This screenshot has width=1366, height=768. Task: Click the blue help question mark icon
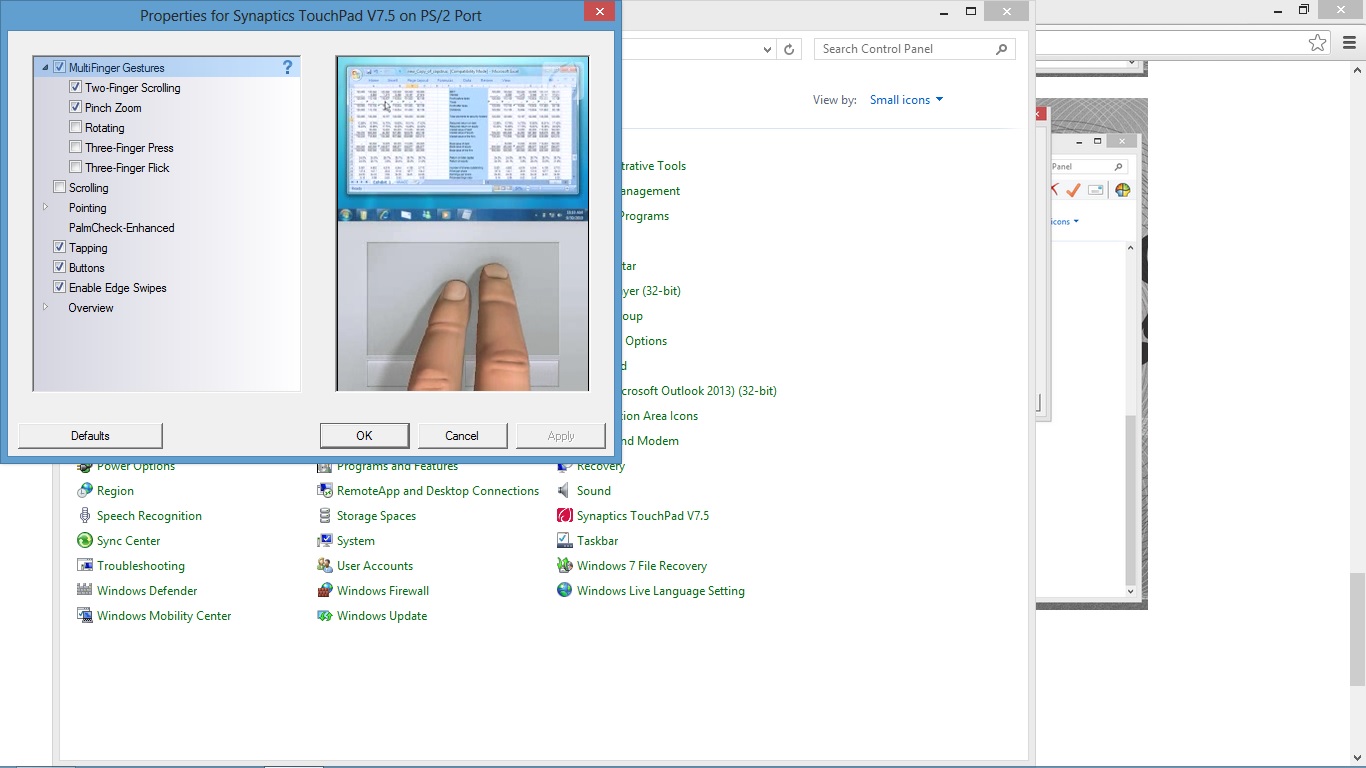coord(287,67)
